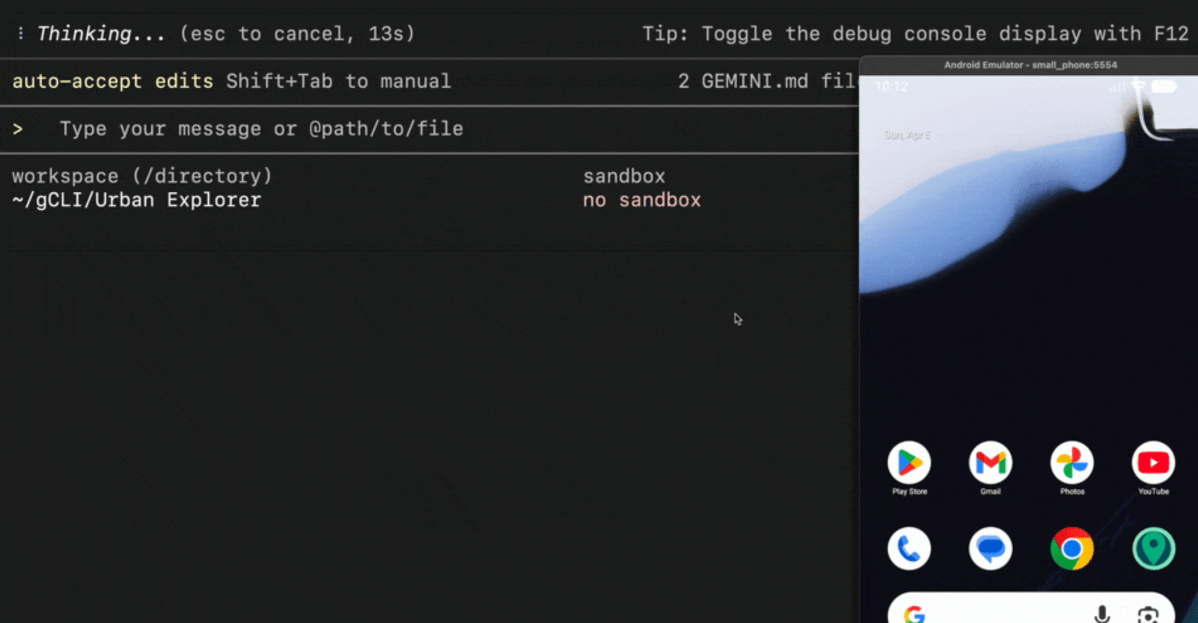Open the Messages app
The height and width of the screenshot is (623, 1198).
(990, 549)
